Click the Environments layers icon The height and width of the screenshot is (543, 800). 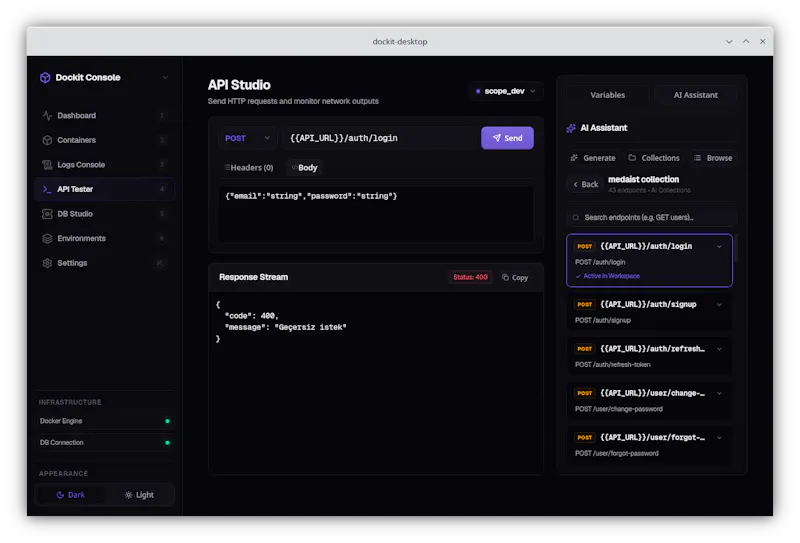(x=47, y=238)
